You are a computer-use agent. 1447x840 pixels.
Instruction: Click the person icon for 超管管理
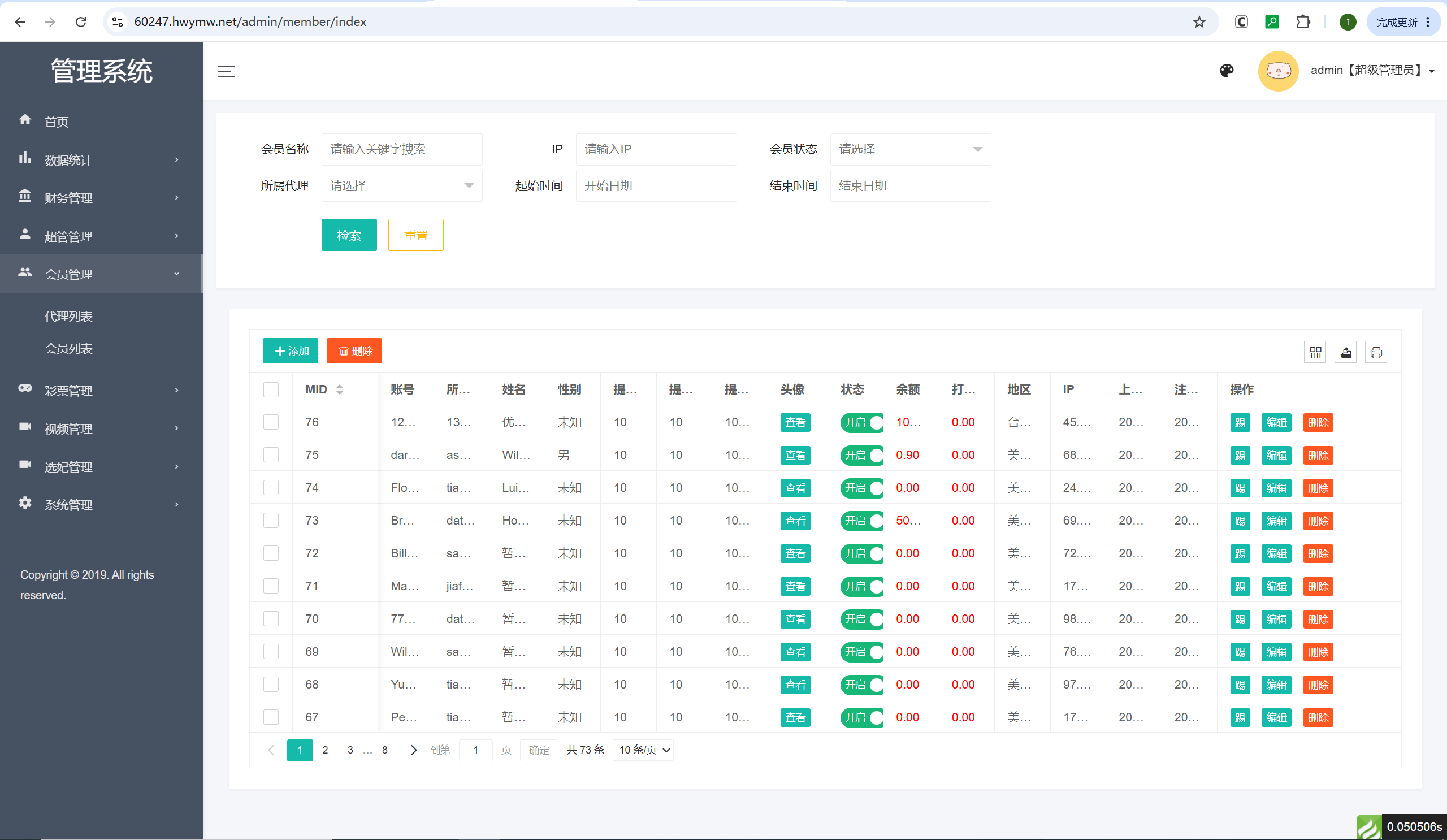25,233
